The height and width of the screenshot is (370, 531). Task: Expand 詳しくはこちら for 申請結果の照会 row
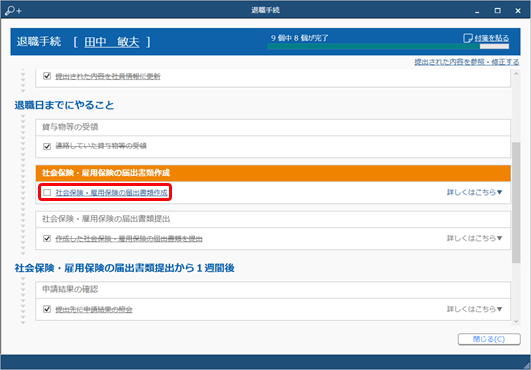click(x=474, y=309)
